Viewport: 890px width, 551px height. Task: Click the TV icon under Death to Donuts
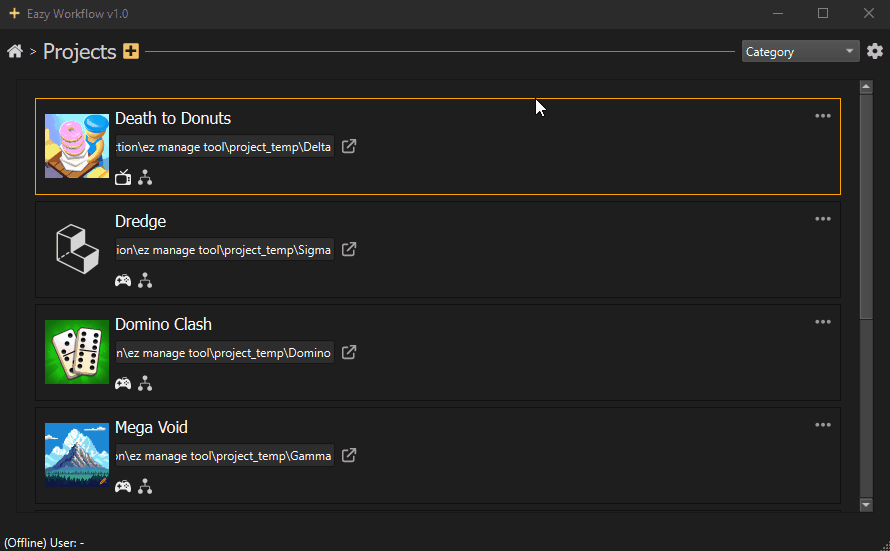coord(123,178)
